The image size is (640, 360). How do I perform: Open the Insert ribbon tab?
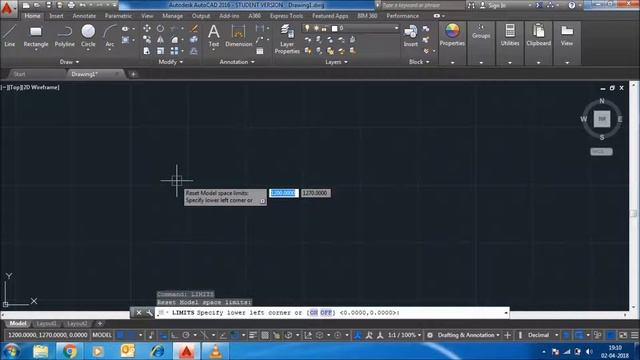(56, 16)
